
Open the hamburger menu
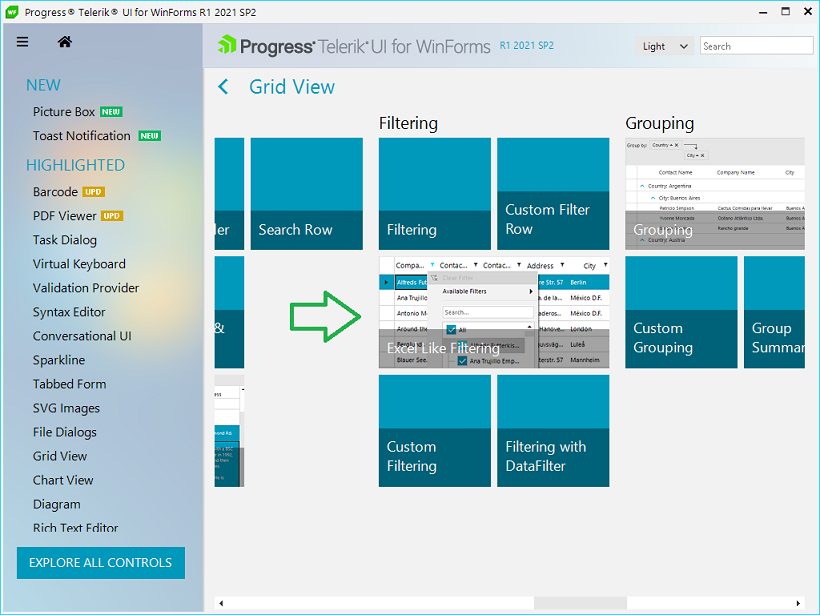22,42
